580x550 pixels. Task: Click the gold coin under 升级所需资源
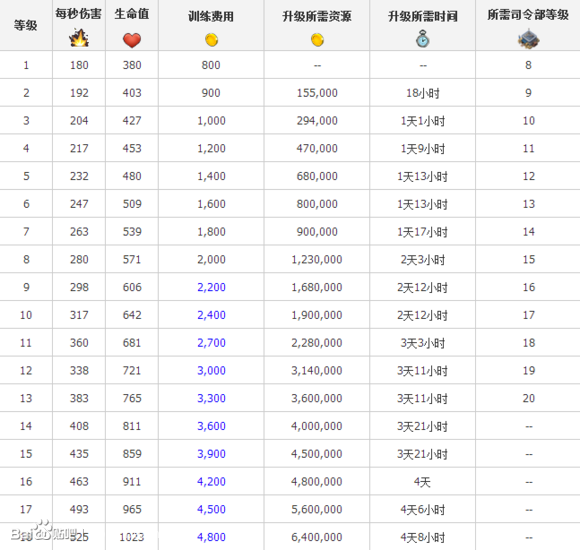pyautogui.click(x=317, y=40)
